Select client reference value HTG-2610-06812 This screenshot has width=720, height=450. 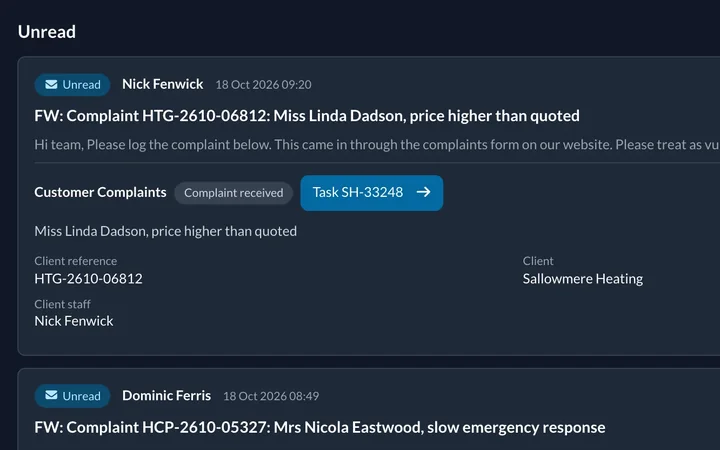[x=88, y=279]
